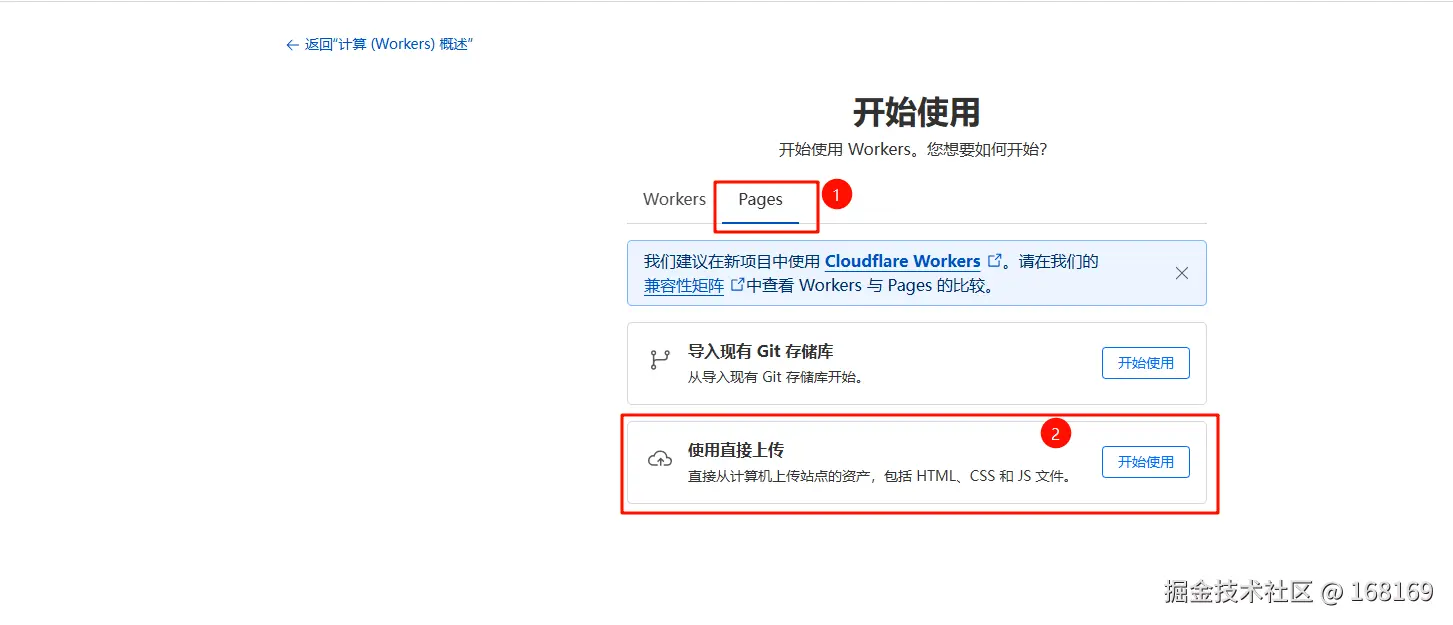1453x625 pixels.
Task: Click external link icon after Cloudflare Workers
Action: [x=994, y=261]
